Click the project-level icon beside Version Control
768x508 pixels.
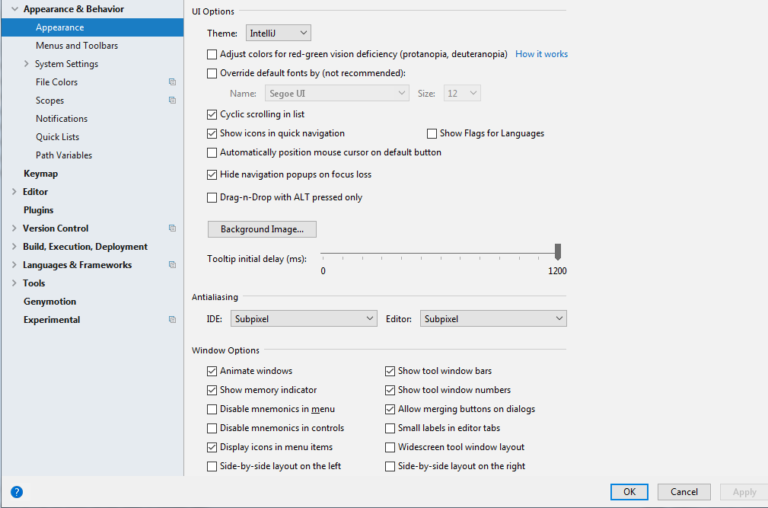[x=172, y=228]
